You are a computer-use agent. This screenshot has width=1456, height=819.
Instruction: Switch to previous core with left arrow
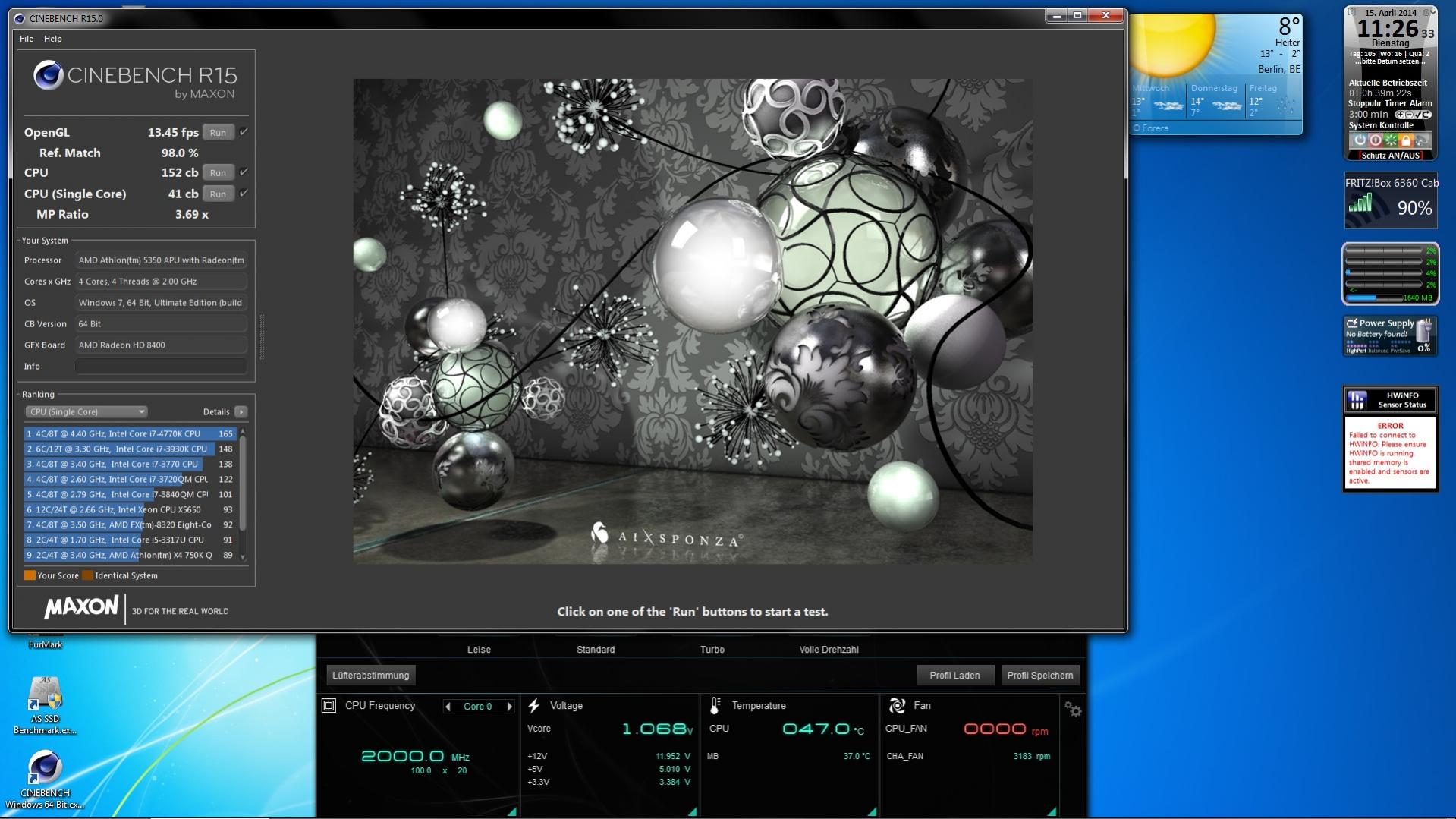pos(448,707)
